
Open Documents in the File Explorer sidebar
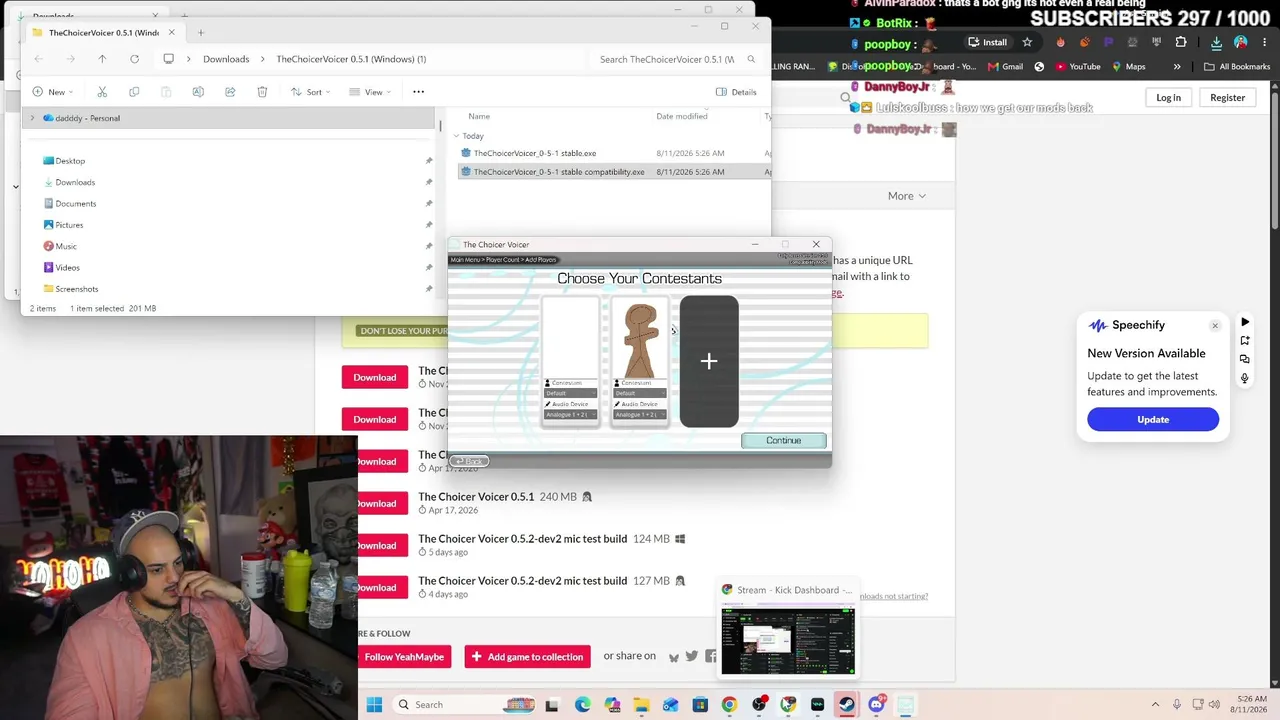coord(76,204)
